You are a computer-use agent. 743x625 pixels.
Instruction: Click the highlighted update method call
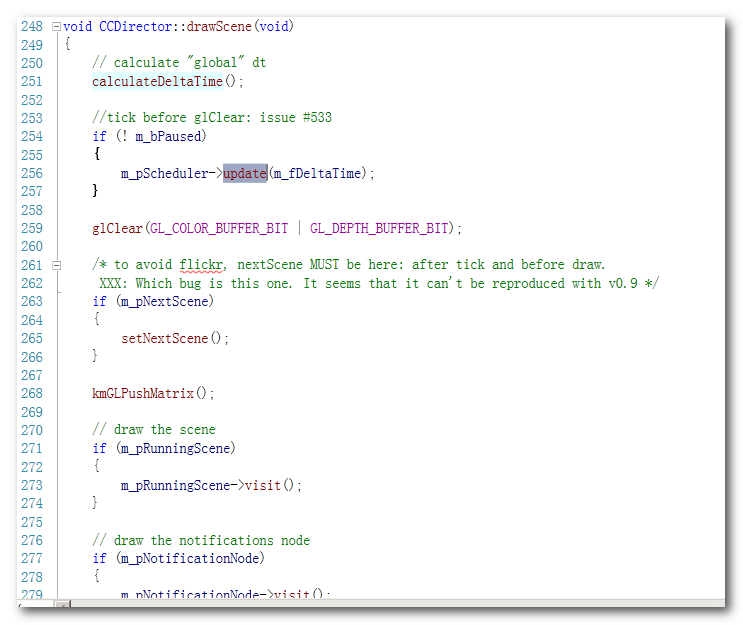pyautogui.click(x=245, y=173)
